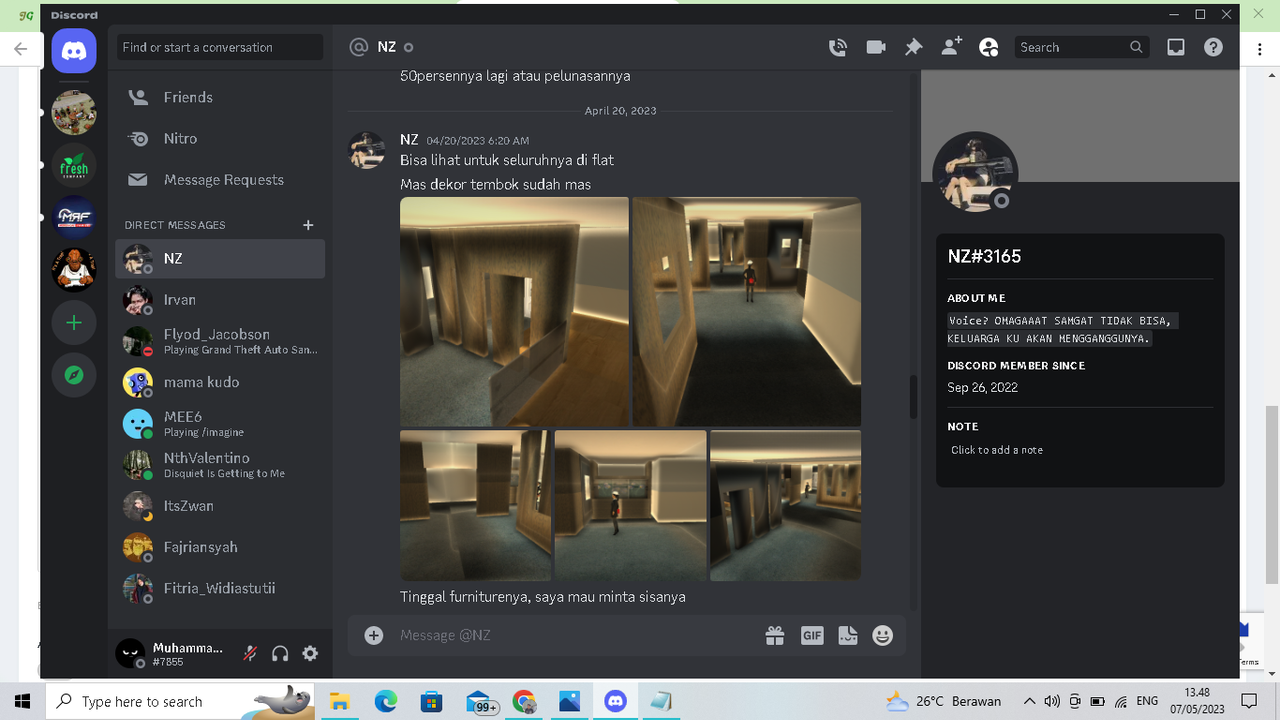This screenshot has height=720, width=1280.
Task: Open Nitro page
Action: (x=220, y=139)
